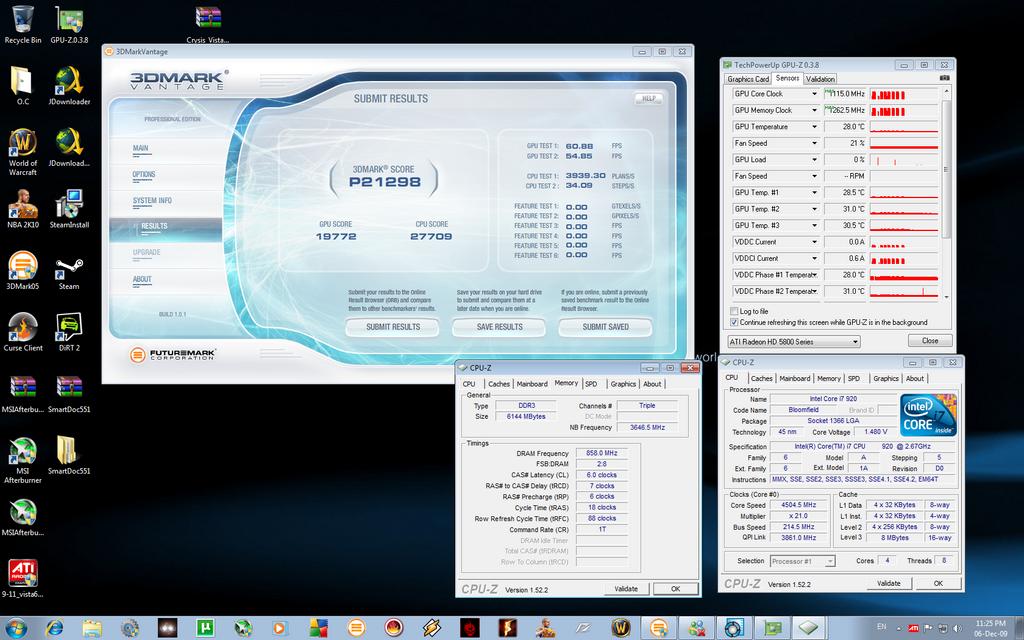Click the GPU-Z Close button
Image resolution: width=1024 pixels, height=640 pixels.
coord(930,341)
